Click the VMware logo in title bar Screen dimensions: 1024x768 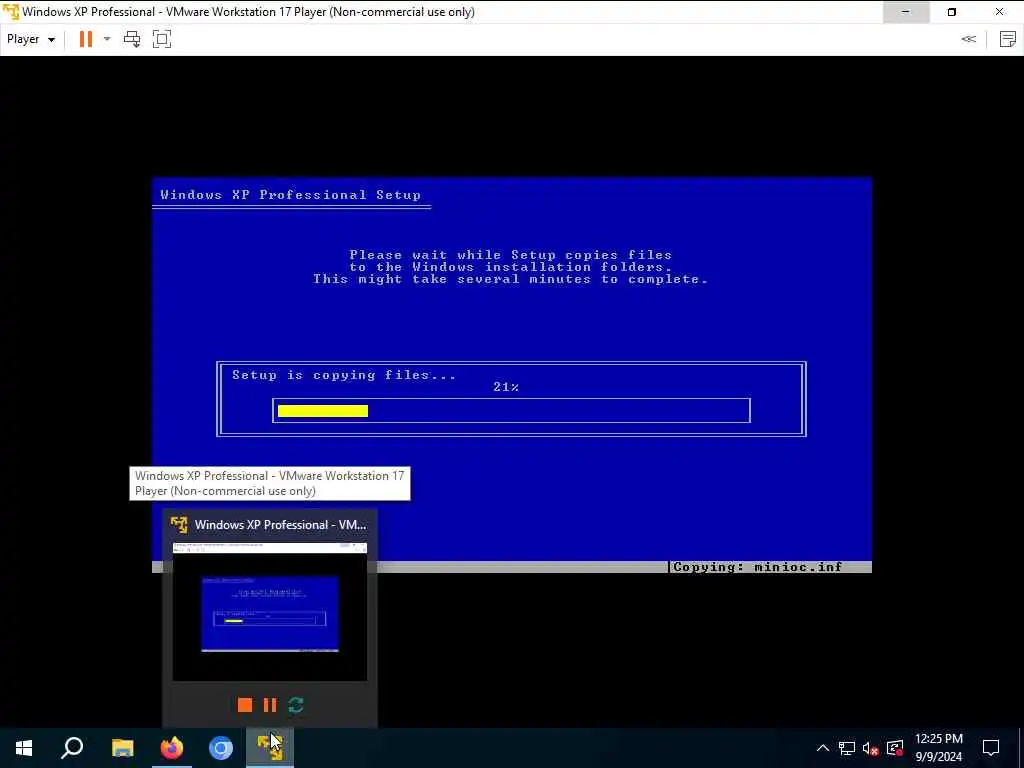coord(11,12)
